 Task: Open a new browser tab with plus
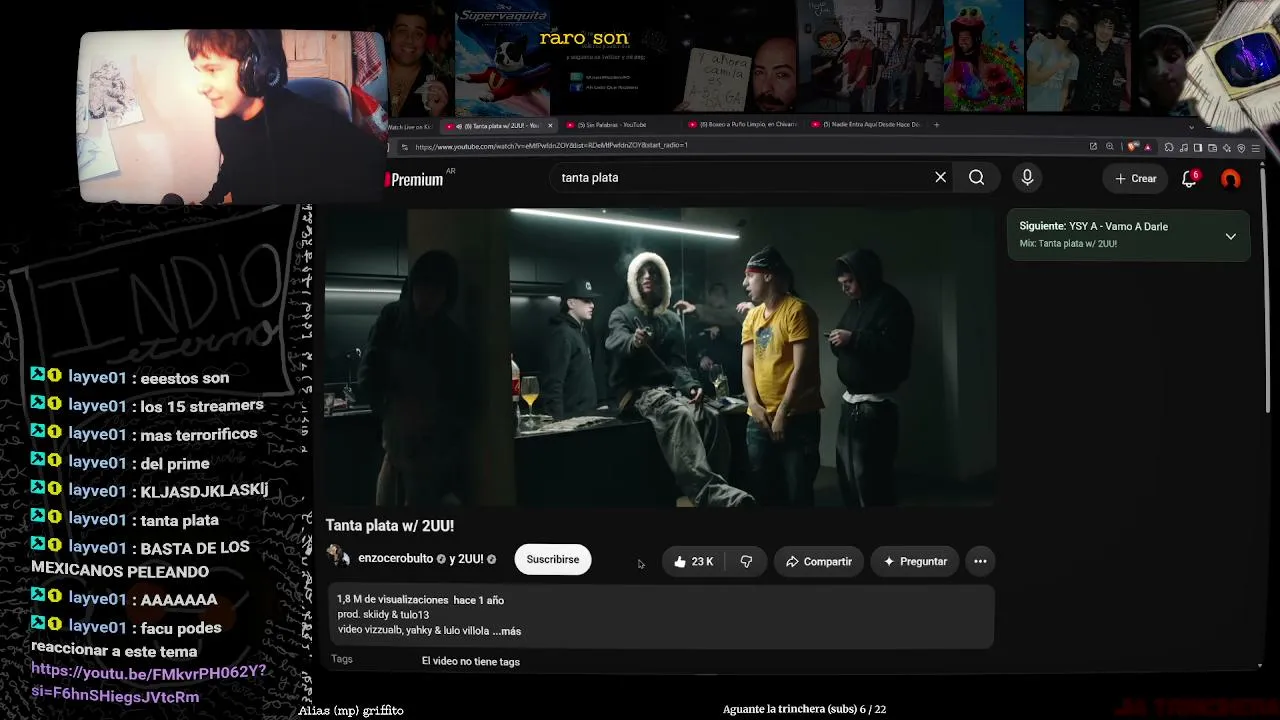coord(936,125)
